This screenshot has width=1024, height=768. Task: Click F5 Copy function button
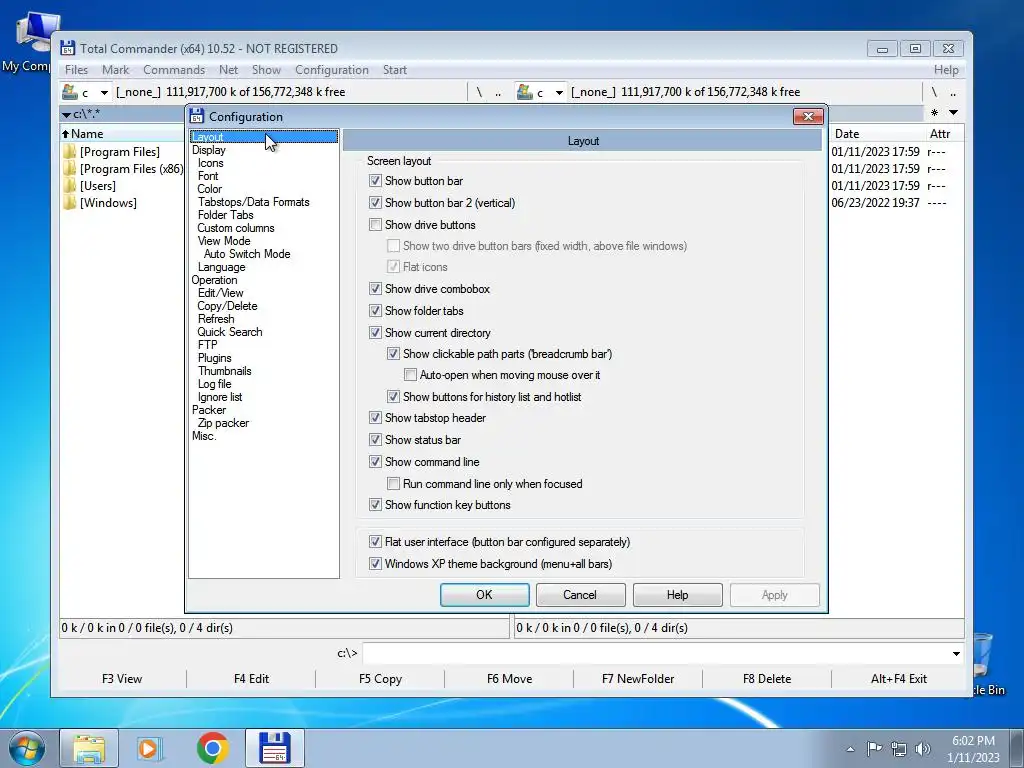point(380,679)
